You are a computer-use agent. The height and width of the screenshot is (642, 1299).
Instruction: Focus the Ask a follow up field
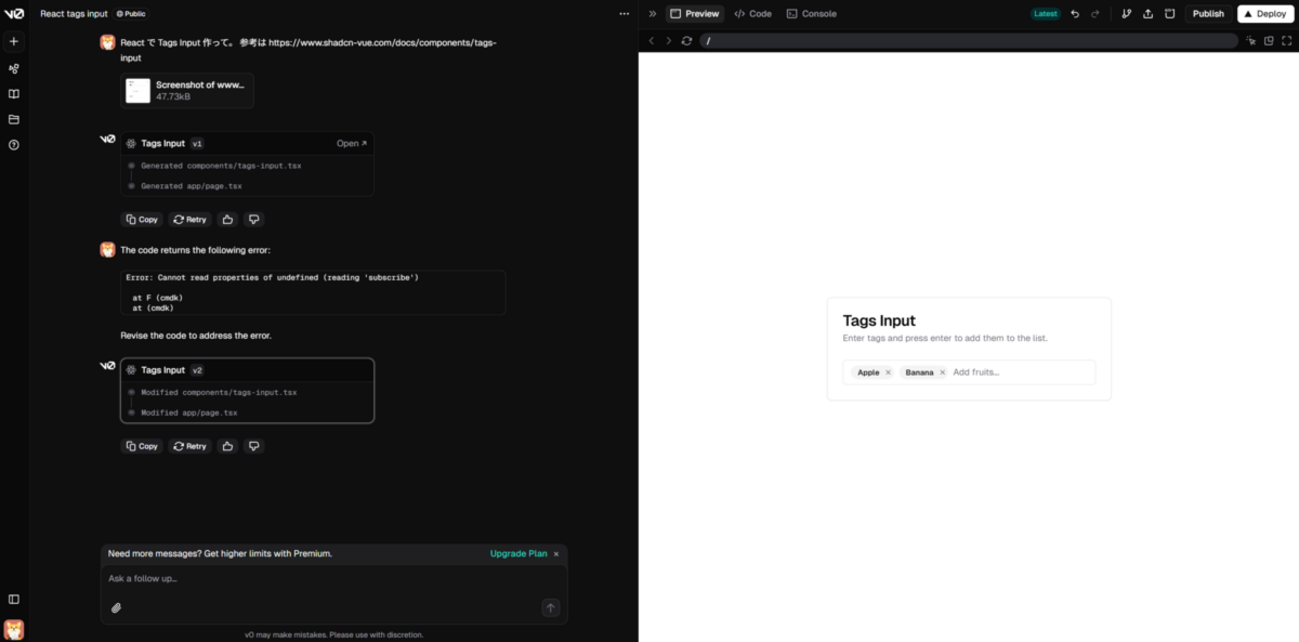click(334, 579)
